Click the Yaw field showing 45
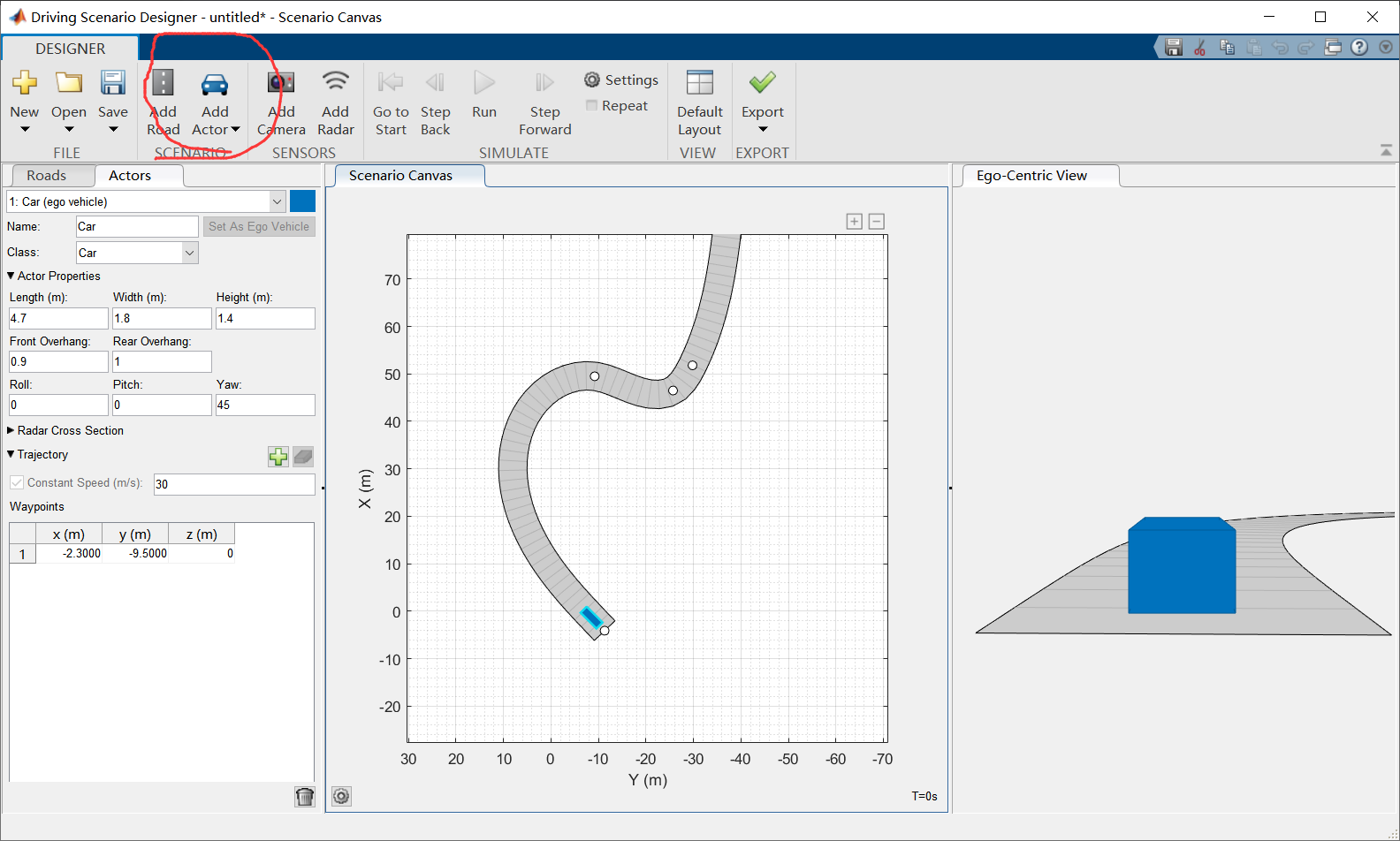Image resolution: width=1400 pixels, height=841 pixels. [265, 405]
